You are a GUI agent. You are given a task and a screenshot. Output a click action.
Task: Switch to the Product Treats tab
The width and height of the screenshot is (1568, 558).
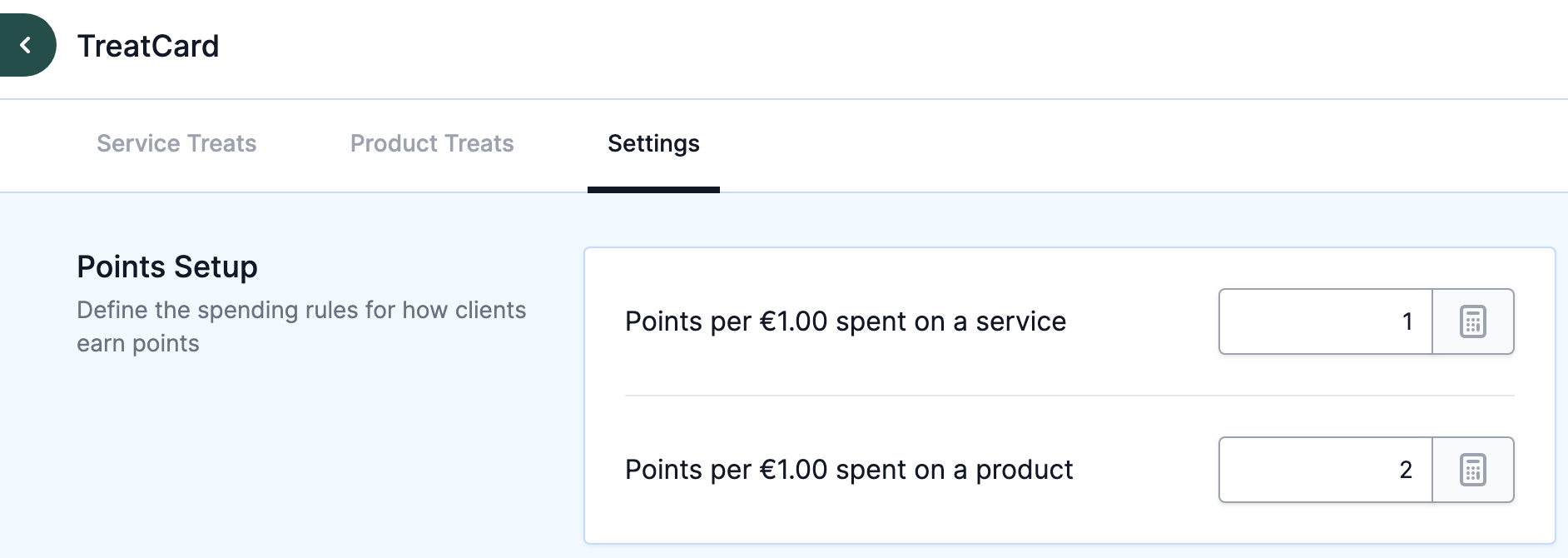pyautogui.click(x=432, y=143)
